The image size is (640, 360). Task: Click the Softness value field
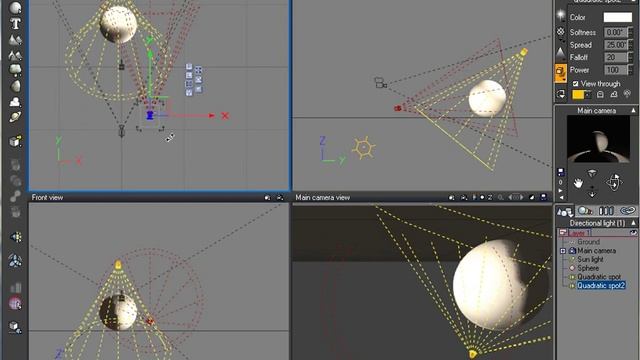615,32
